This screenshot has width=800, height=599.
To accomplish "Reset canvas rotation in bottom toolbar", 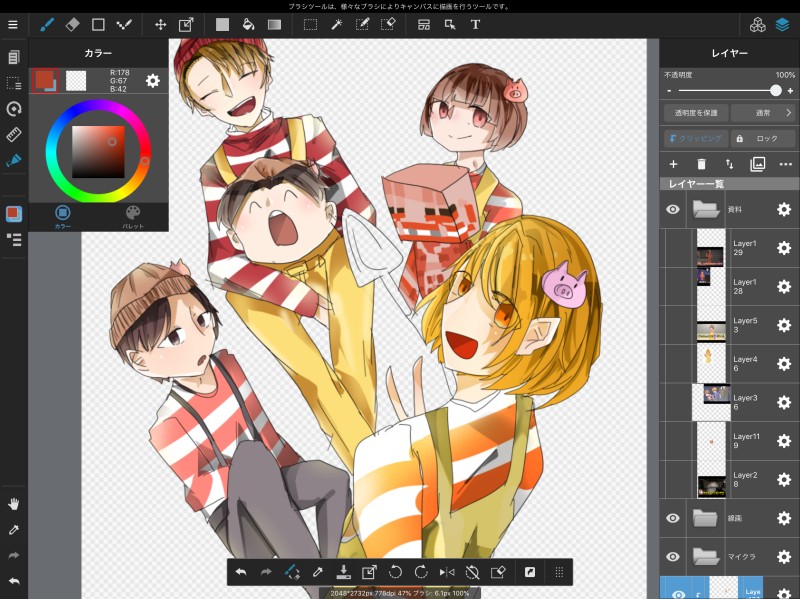I will coord(472,572).
